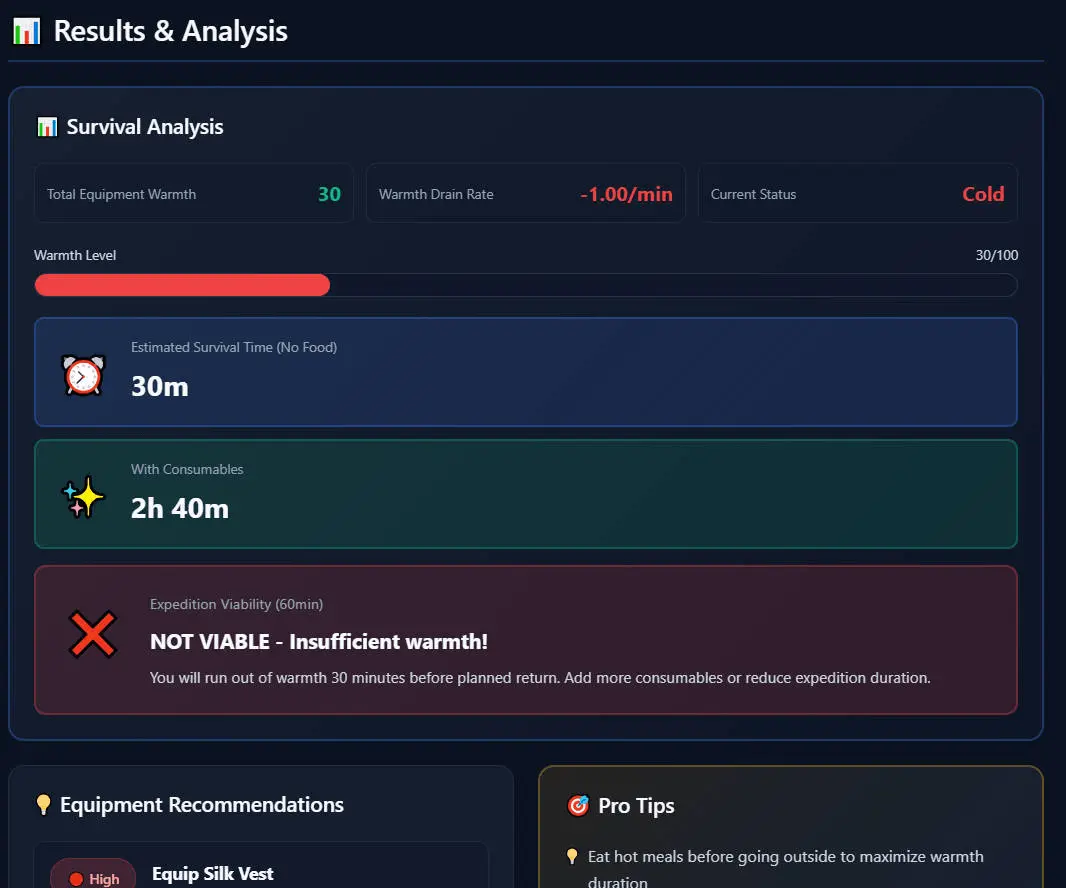Viewport: 1066px width, 888px height.
Task: Click the Estimated Survival Time 30m panel
Action: tap(525, 372)
